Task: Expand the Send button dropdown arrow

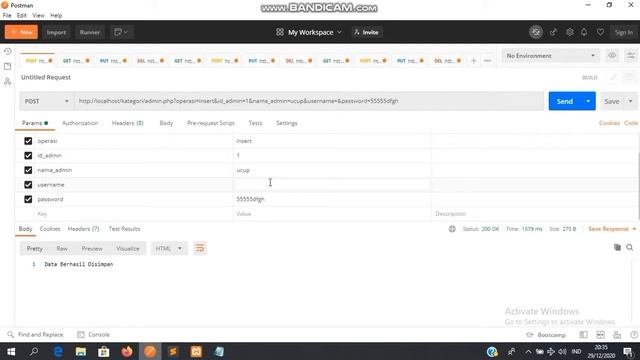Action: [588, 101]
